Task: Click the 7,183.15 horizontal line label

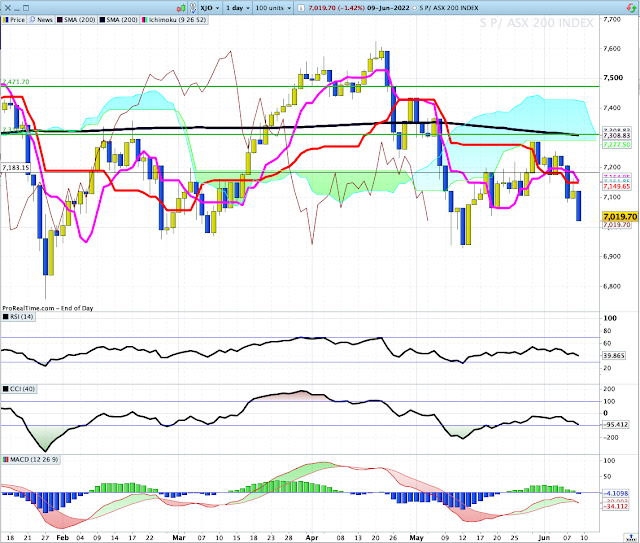Action: [16, 167]
